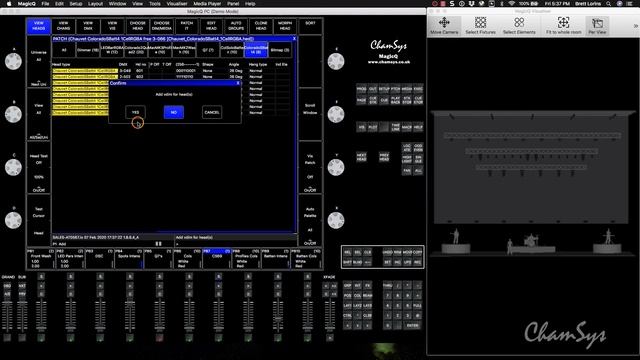This screenshot has width=640, height=360.
Task: Select the PB1 Front Wash playback
Action: point(41,259)
